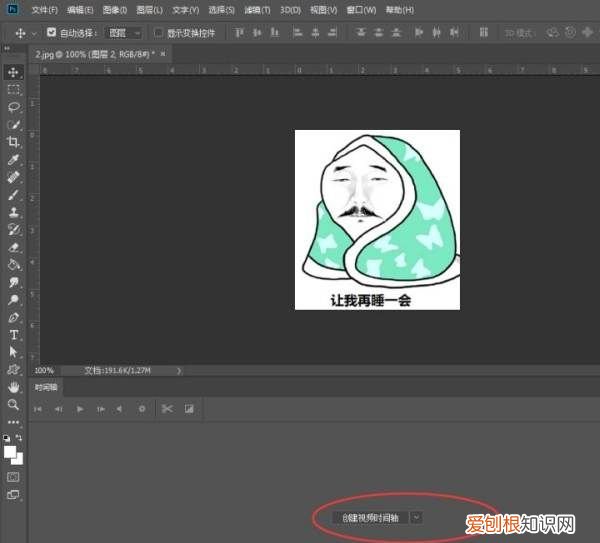Open the 图像(I) menu
The width and height of the screenshot is (600, 543).
(x=115, y=10)
